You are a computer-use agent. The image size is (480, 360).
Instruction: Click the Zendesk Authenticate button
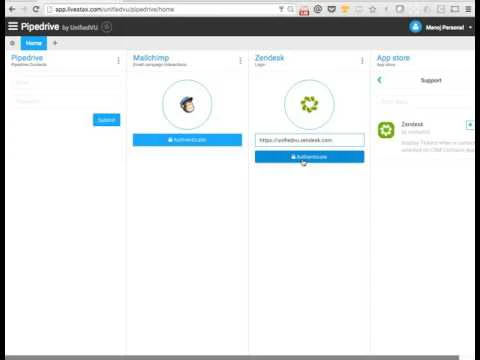(309, 157)
